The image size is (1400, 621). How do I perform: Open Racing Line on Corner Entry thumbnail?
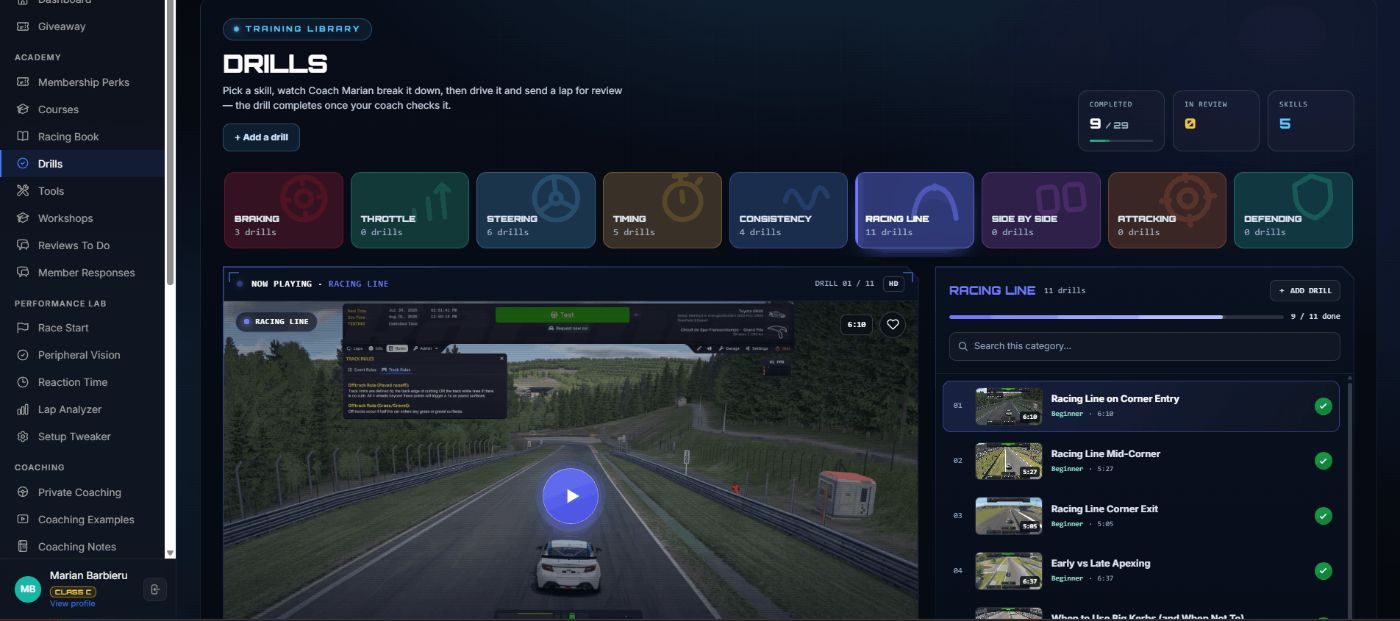coord(1008,406)
